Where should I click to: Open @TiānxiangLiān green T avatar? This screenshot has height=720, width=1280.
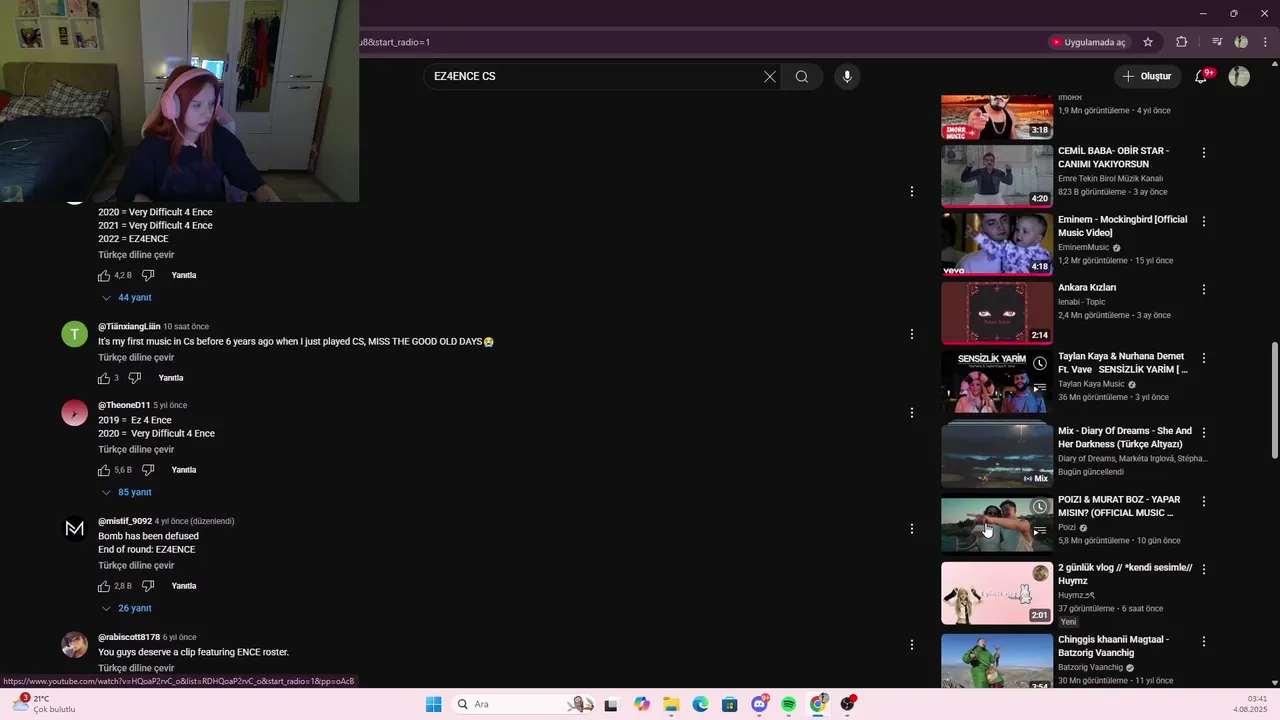pyautogui.click(x=75, y=334)
